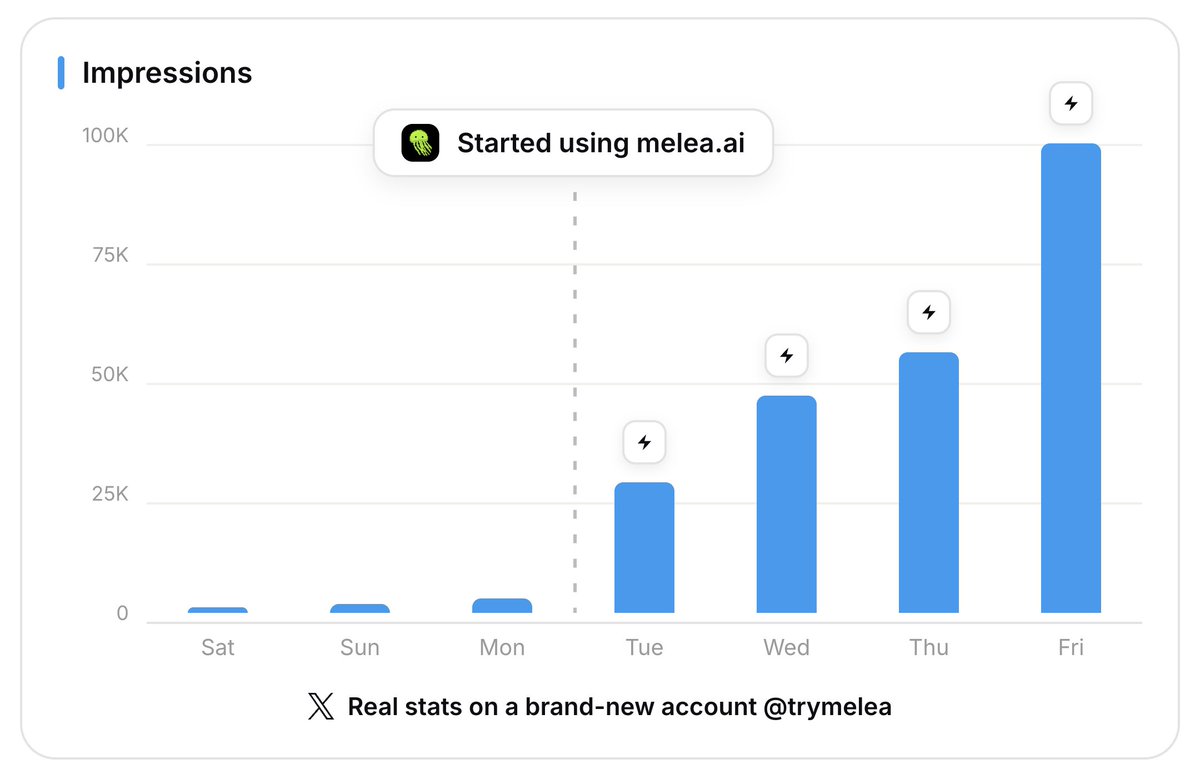Screen dimensions: 1200x779
Task: Click the Sun label on x-axis
Action: (360, 647)
